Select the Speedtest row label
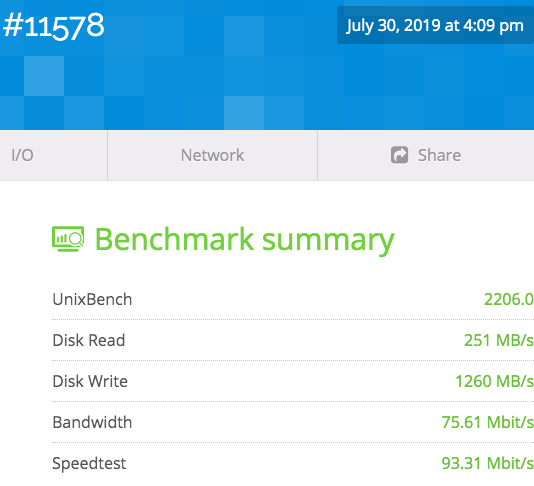This screenshot has width=534, height=486. point(89,464)
